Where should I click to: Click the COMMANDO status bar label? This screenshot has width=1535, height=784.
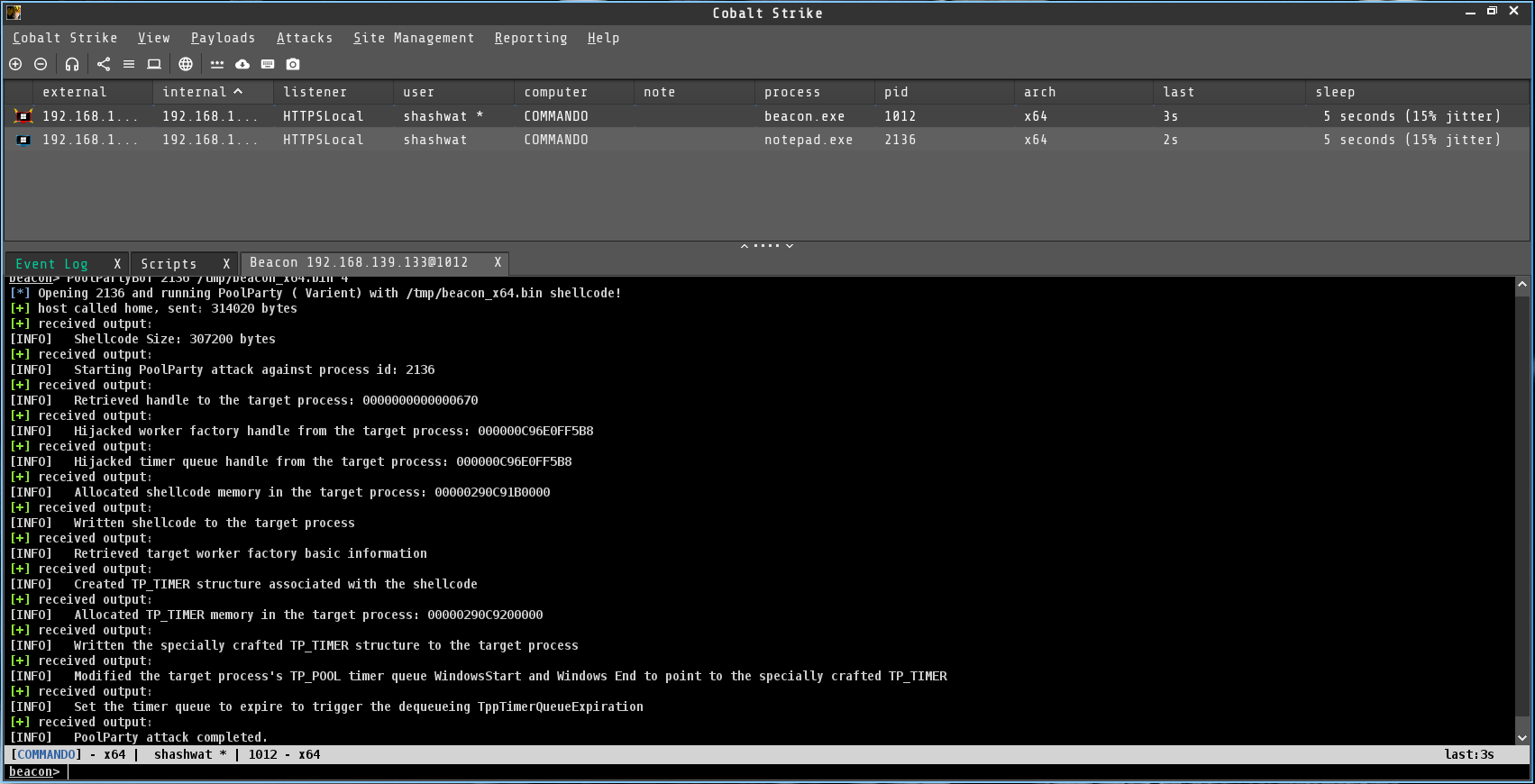pos(46,754)
